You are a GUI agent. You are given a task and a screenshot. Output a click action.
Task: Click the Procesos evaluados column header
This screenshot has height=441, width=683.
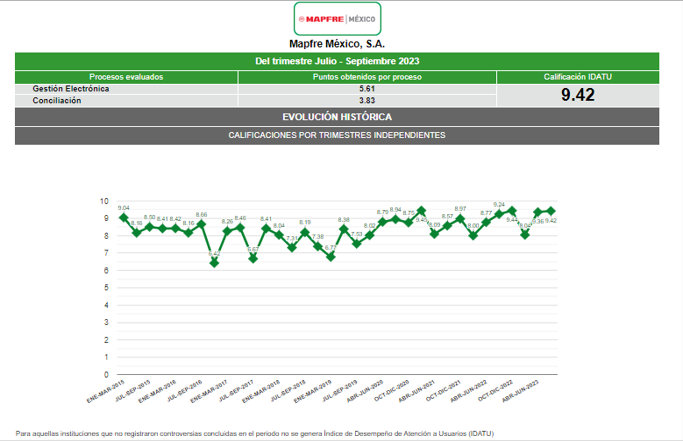click(126, 77)
